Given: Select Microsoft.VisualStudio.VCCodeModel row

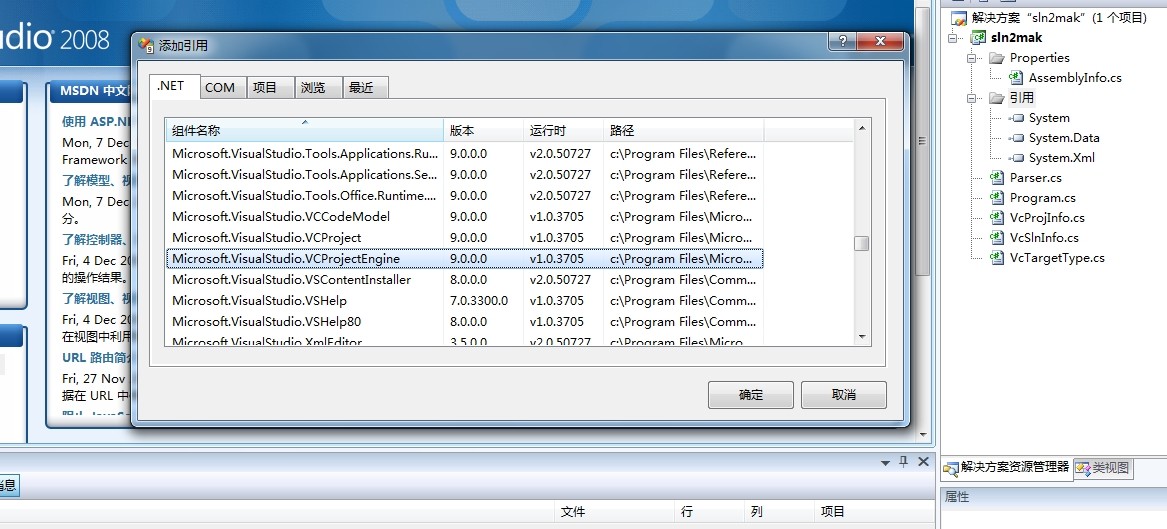Looking at the screenshot, I should (x=464, y=217).
